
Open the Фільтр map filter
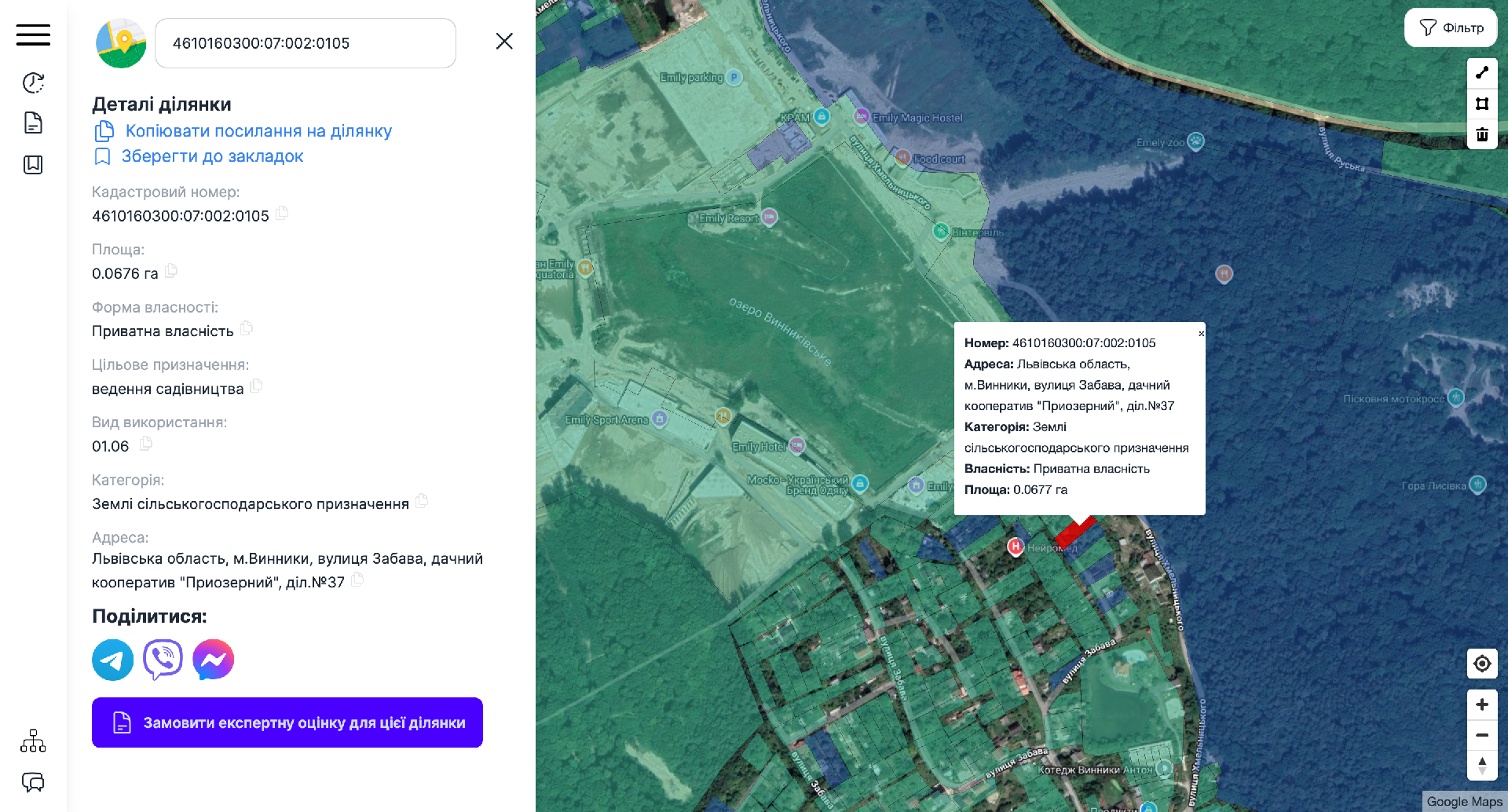coord(1451,27)
